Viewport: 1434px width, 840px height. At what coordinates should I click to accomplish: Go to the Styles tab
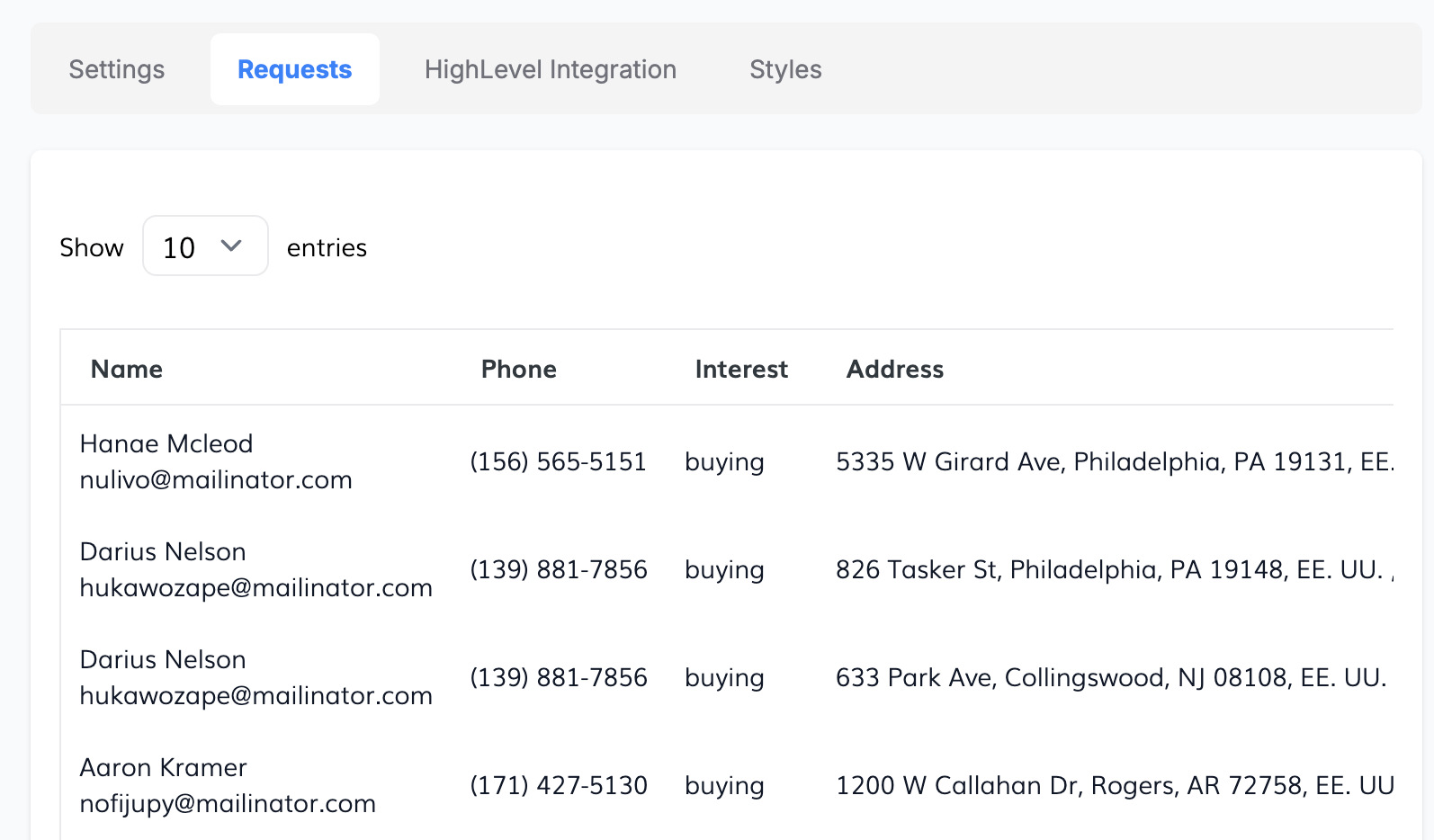click(x=785, y=69)
